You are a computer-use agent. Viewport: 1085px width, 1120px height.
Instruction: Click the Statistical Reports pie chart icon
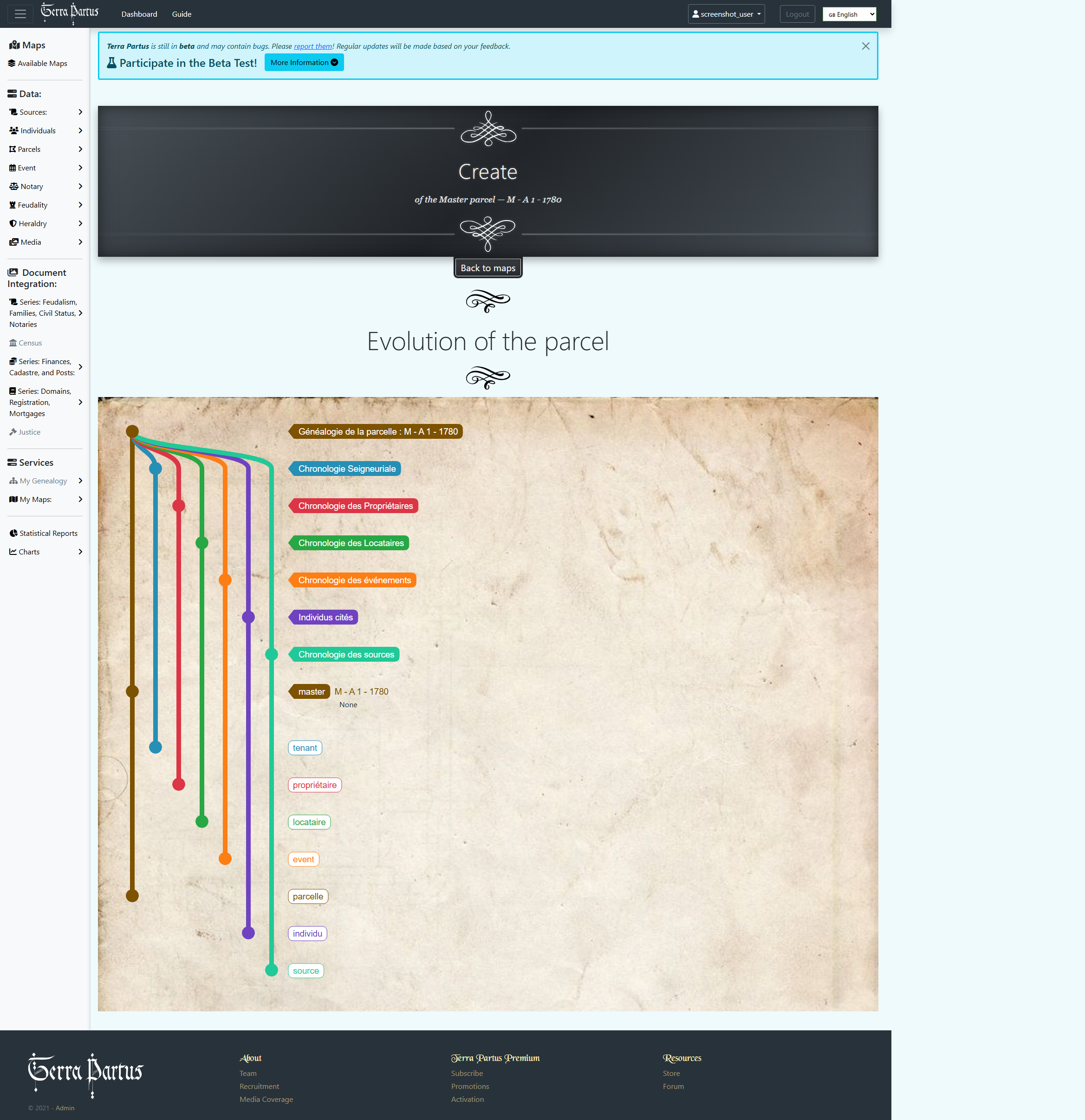click(x=14, y=533)
